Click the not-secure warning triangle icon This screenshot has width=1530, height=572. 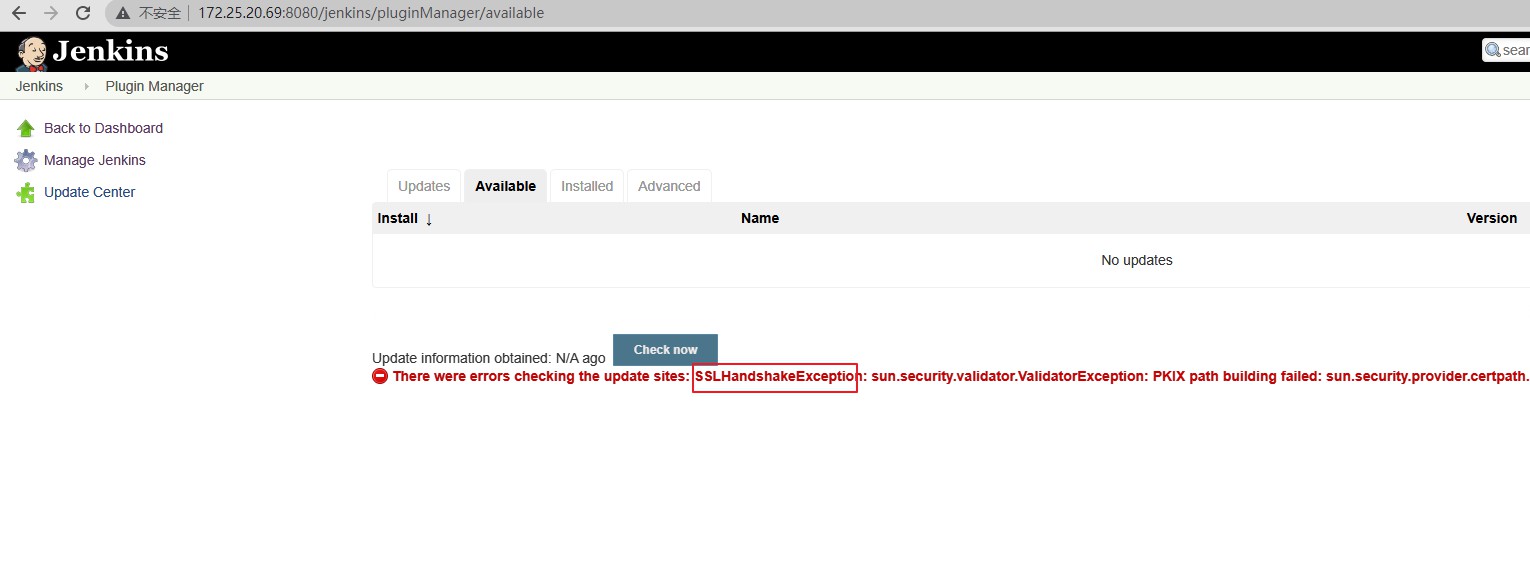[123, 14]
